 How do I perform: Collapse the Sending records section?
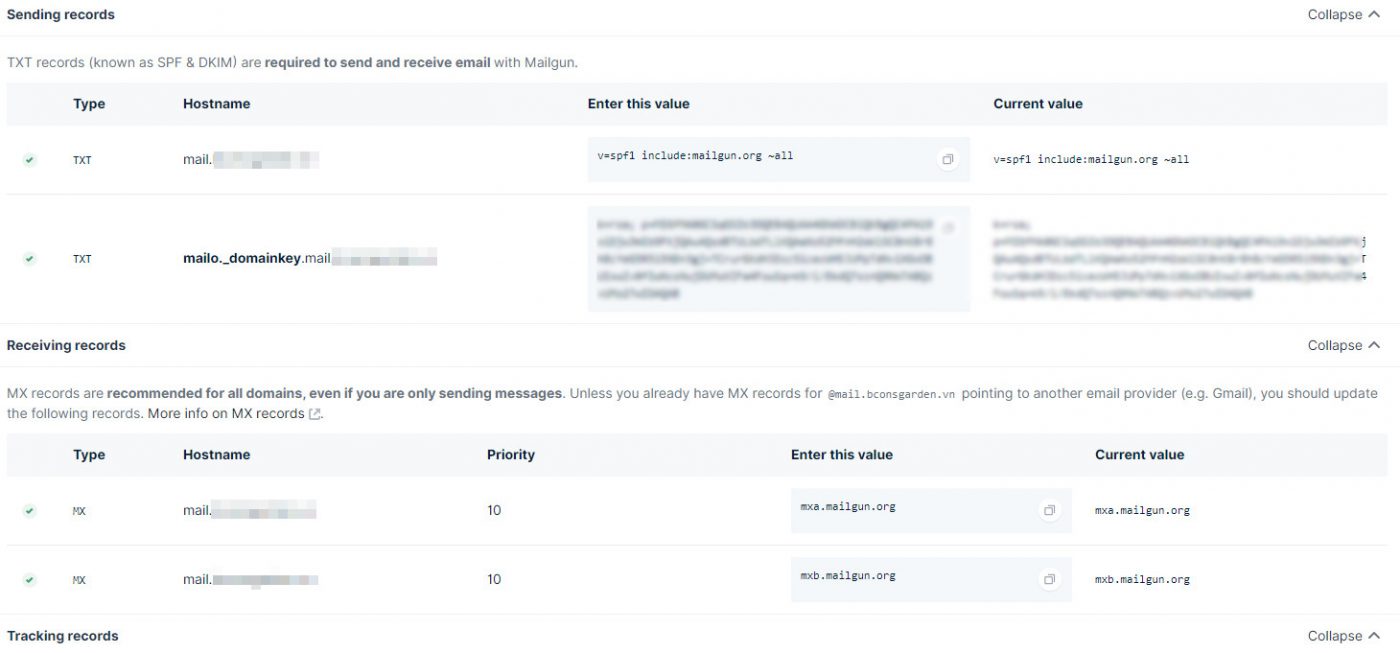click(x=1343, y=15)
